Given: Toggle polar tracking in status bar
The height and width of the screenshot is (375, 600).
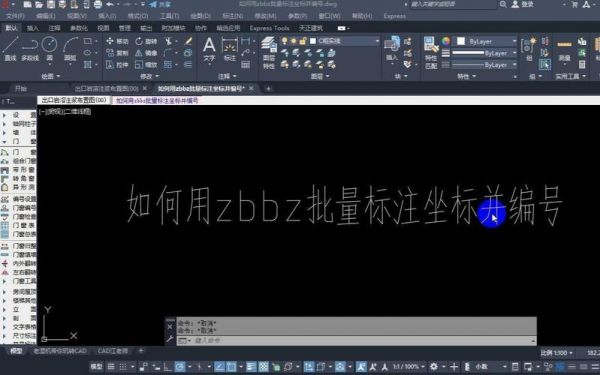Looking at the screenshot, I should (180, 367).
